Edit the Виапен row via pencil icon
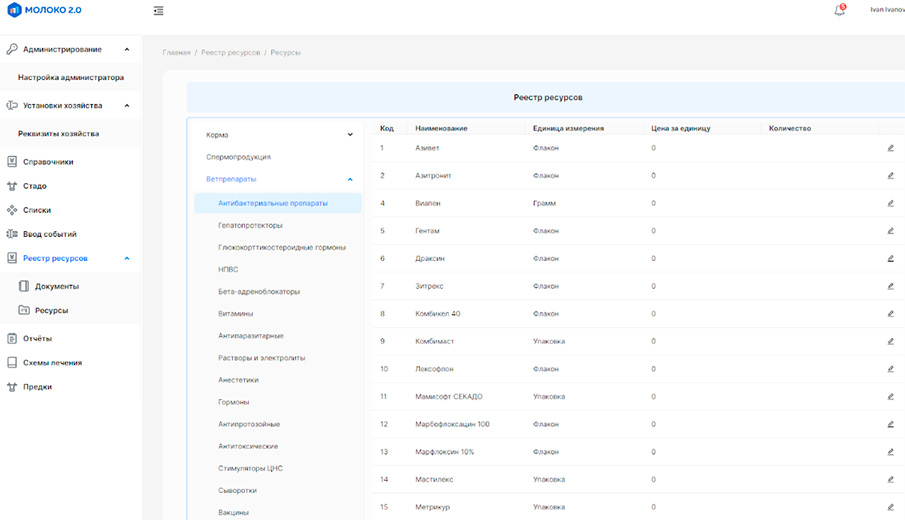Image resolution: width=905 pixels, height=520 pixels. pos(891,203)
